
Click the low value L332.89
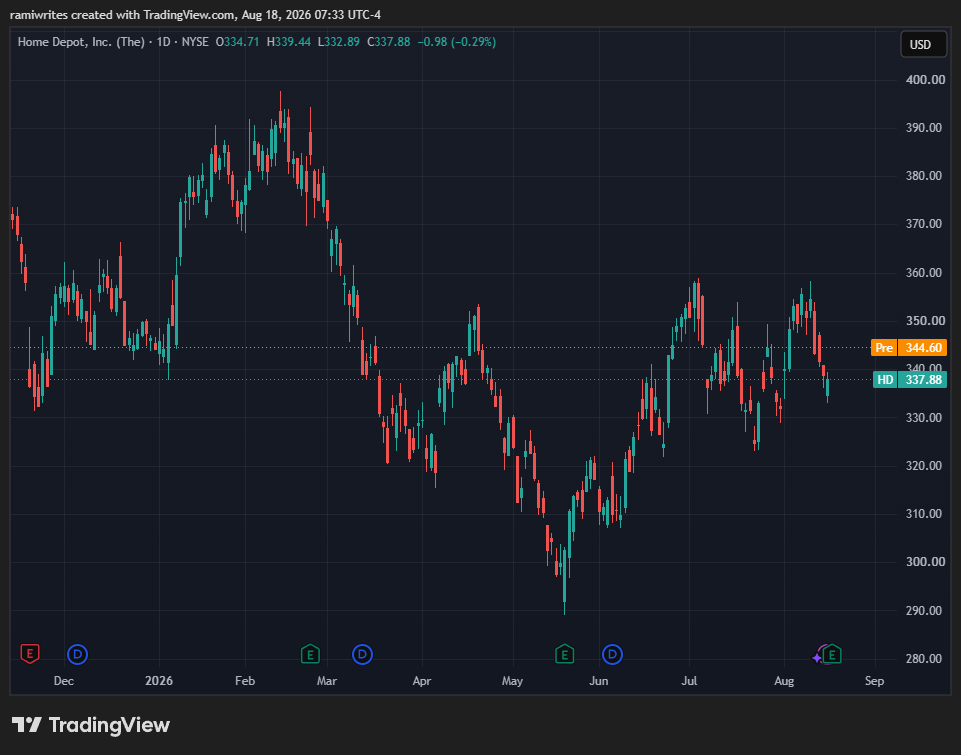[x=338, y=42]
